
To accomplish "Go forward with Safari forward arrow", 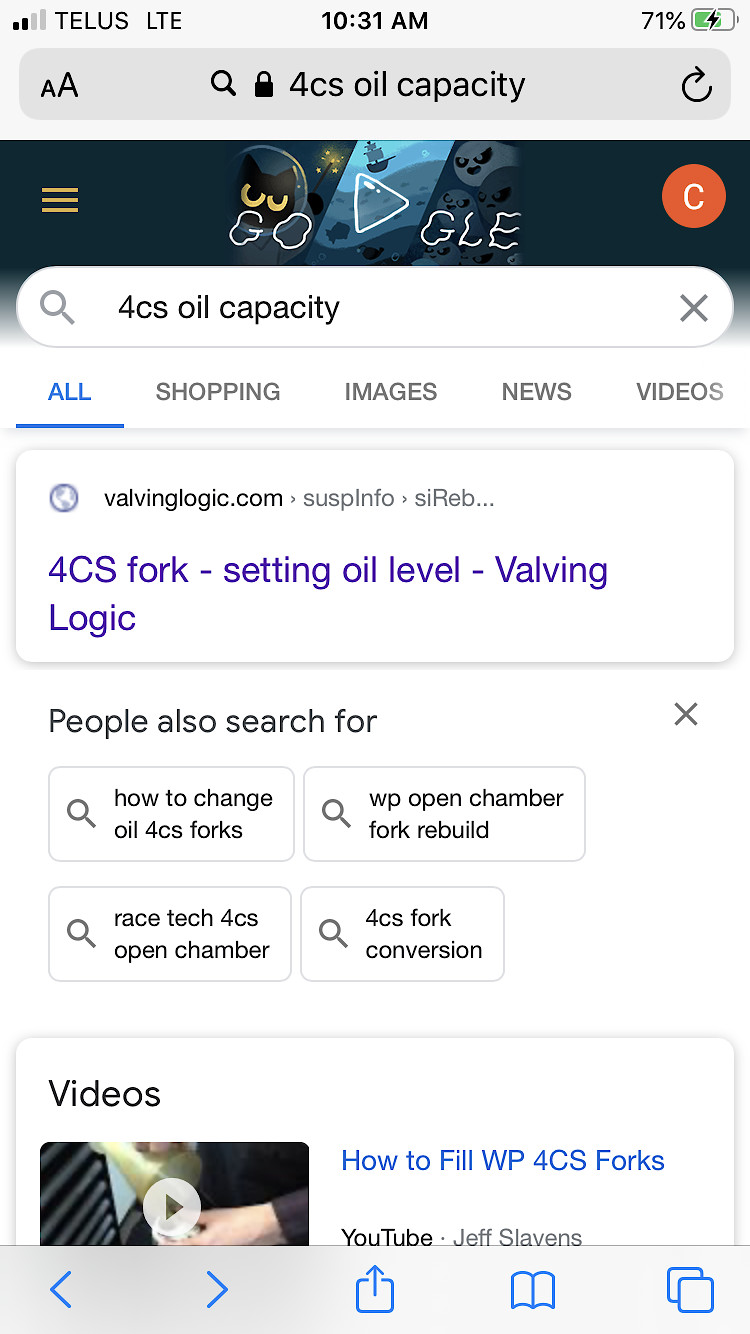I will pyautogui.click(x=216, y=1290).
